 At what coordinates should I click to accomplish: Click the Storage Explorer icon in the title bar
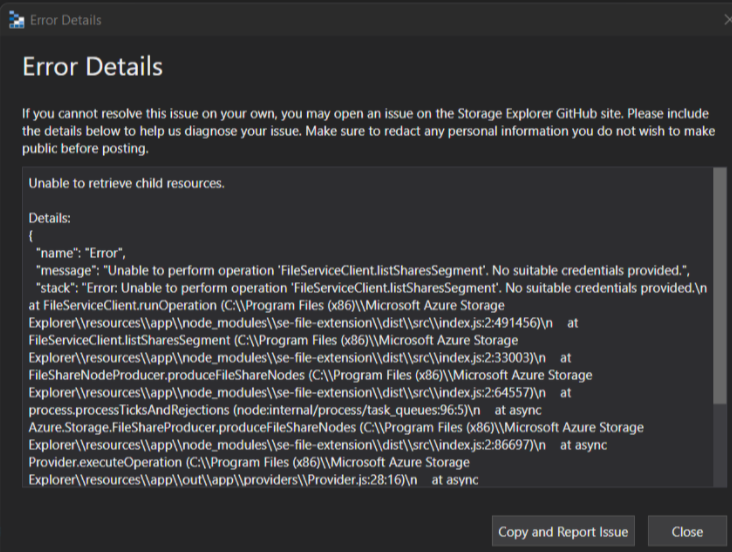coord(16,20)
